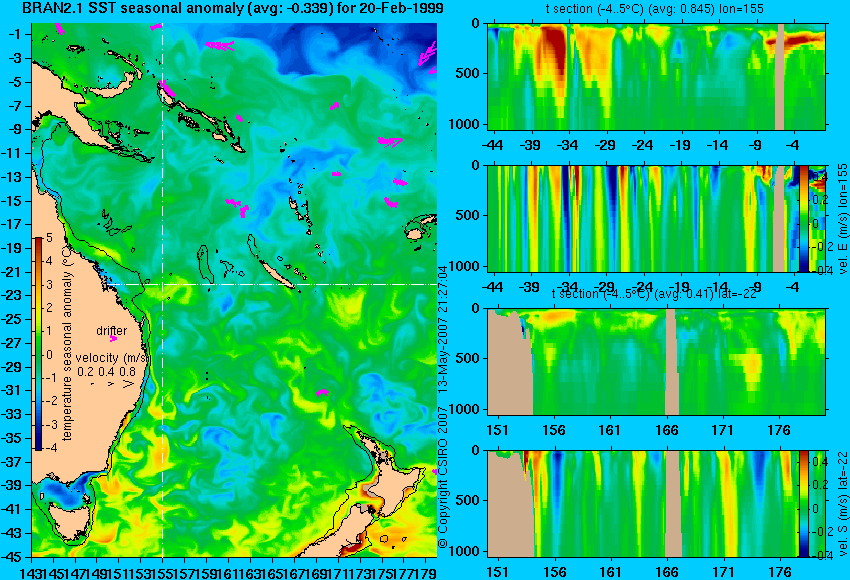Click the BRAN2.1 SST seasonal anomaly title
The height and width of the screenshot is (580, 850).
(x=233, y=8)
